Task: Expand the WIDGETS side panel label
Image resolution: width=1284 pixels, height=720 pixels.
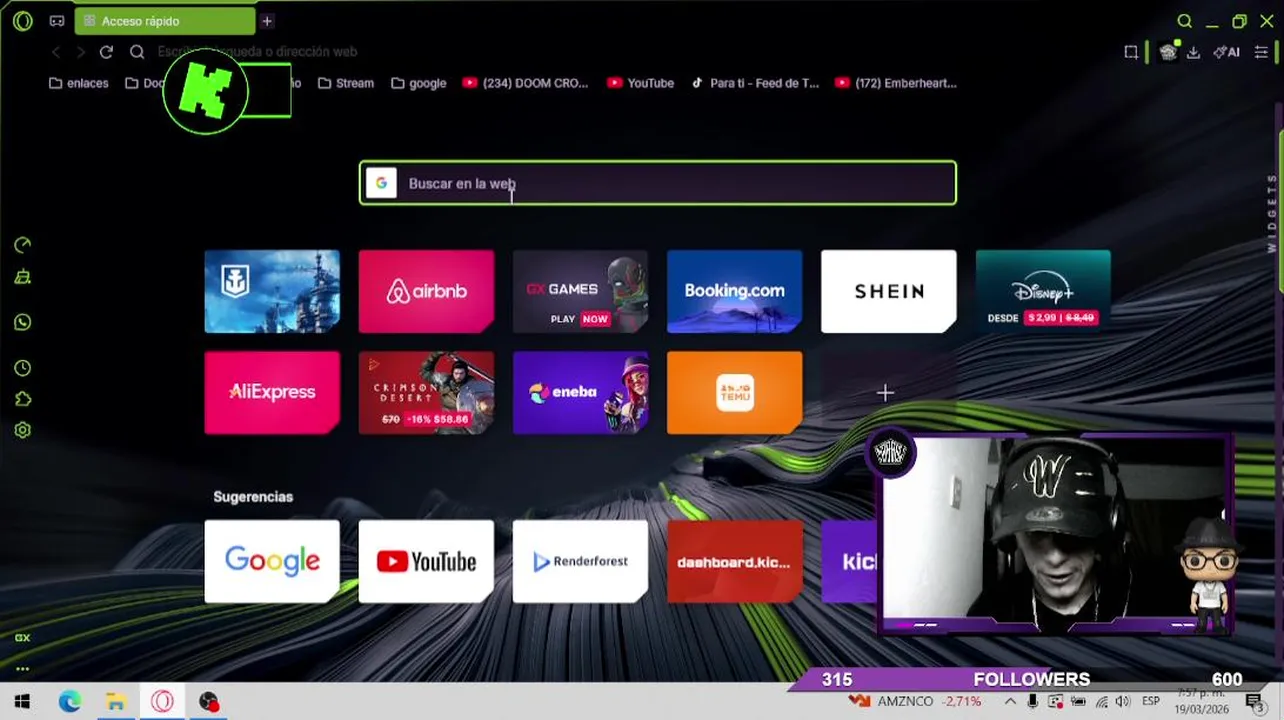Action: coord(1272,213)
